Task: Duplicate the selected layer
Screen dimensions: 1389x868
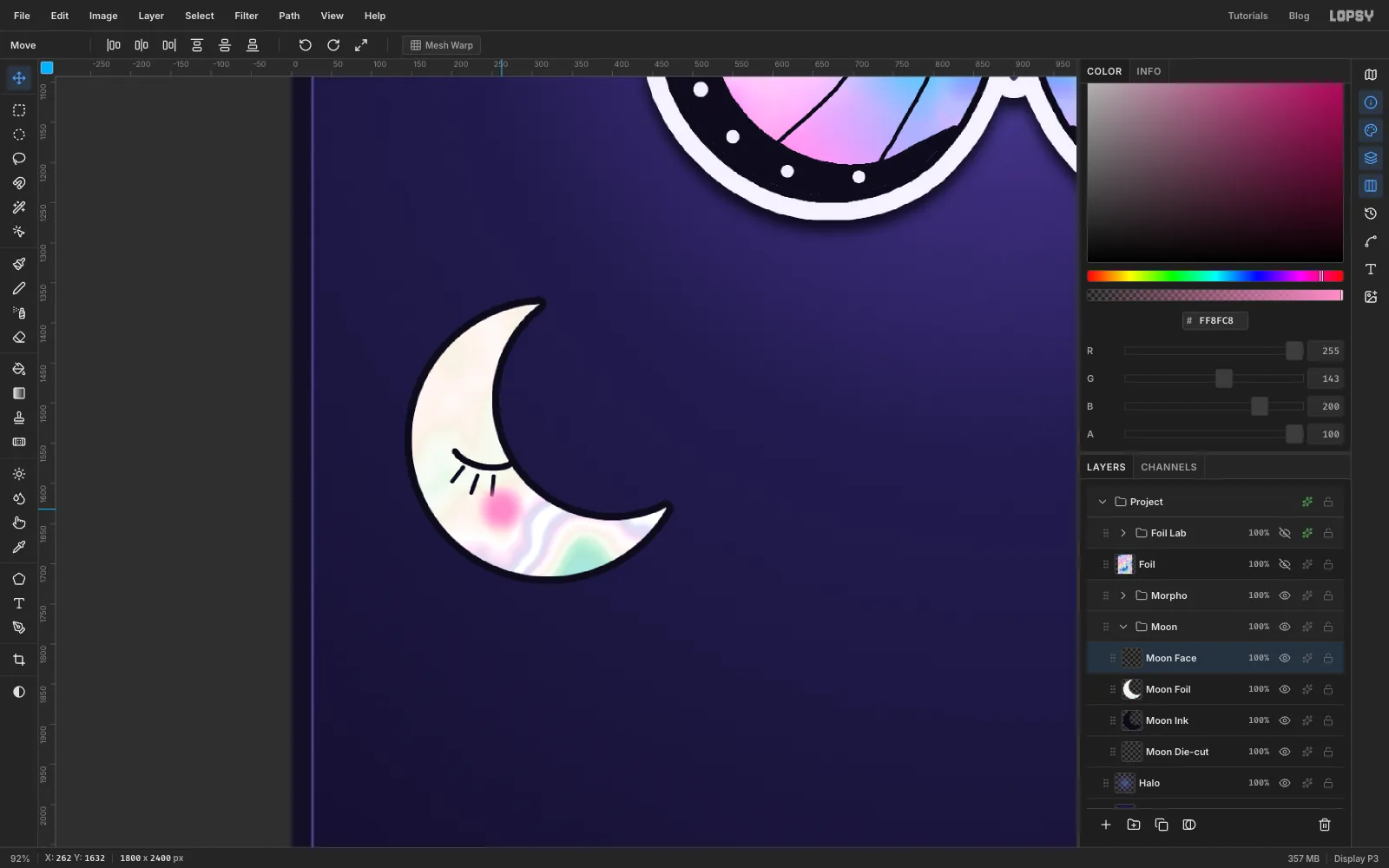Action: tap(1162, 825)
